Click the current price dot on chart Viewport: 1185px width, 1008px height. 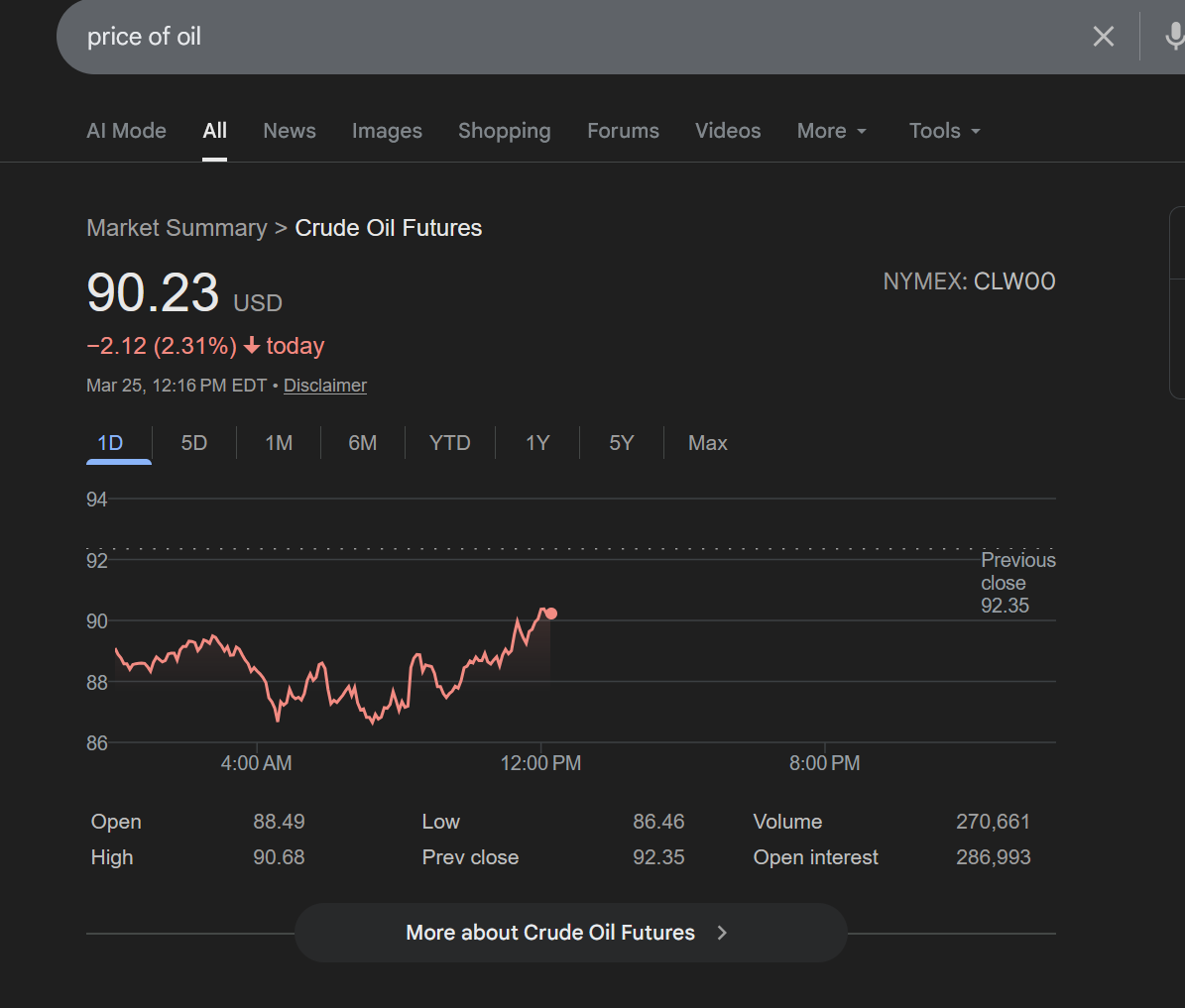(551, 614)
